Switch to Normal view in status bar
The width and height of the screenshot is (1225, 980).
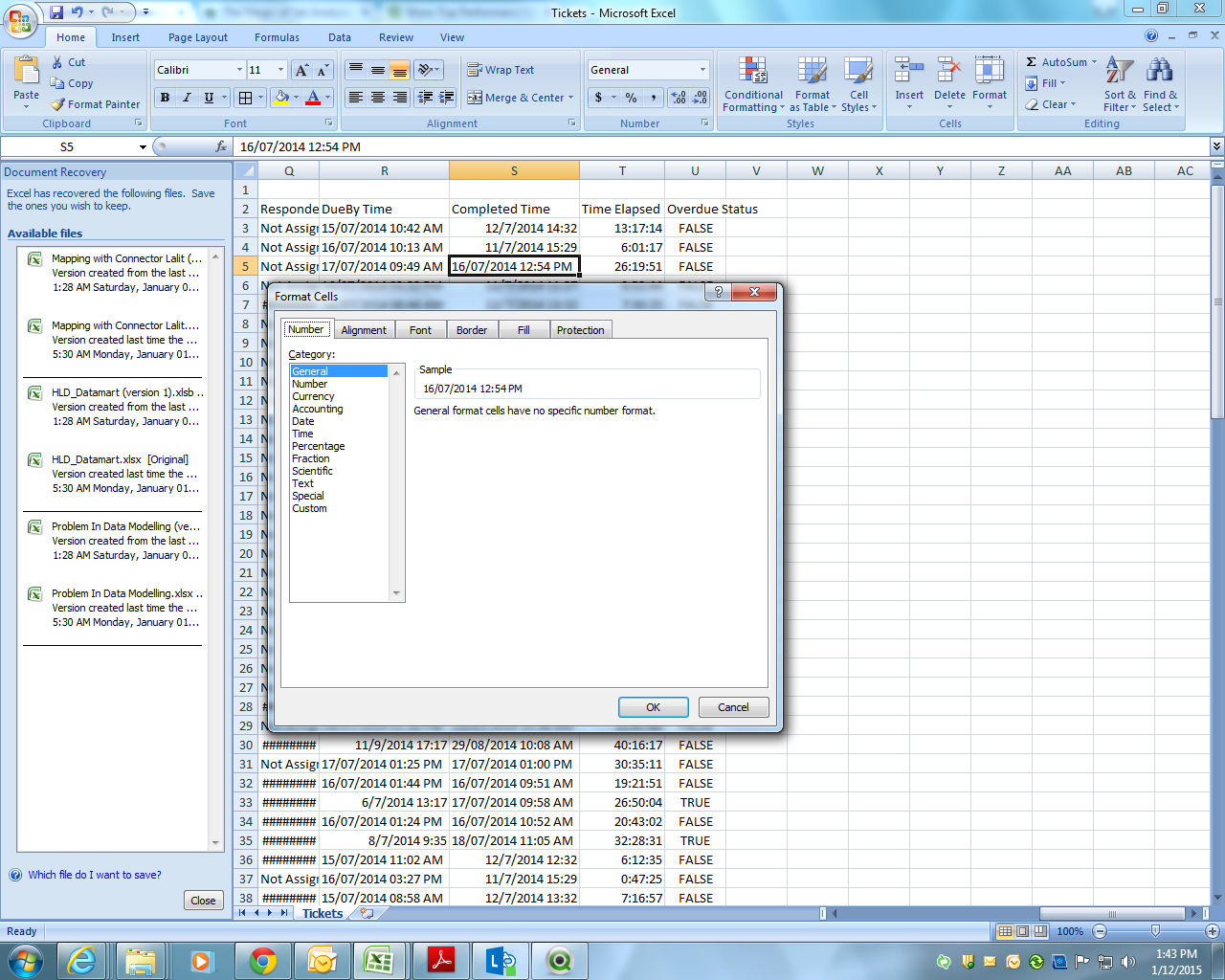[1005, 931]
